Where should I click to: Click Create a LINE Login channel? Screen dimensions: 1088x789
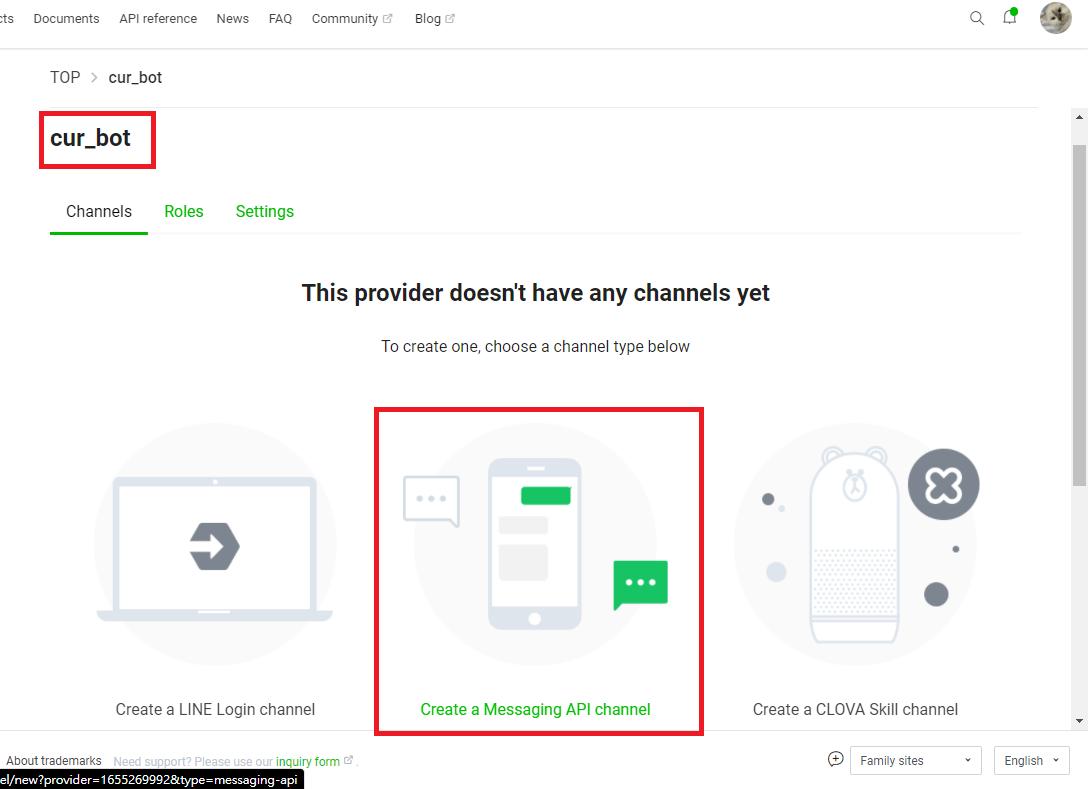tap(215, 709)
